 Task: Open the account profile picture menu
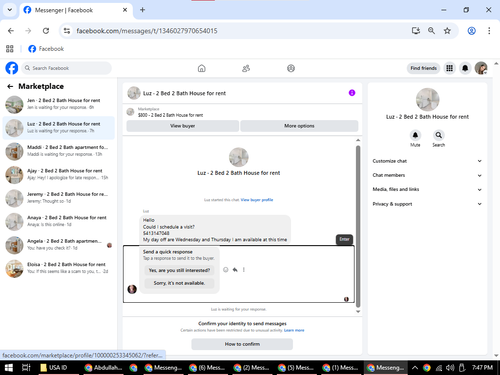(481, 68)
